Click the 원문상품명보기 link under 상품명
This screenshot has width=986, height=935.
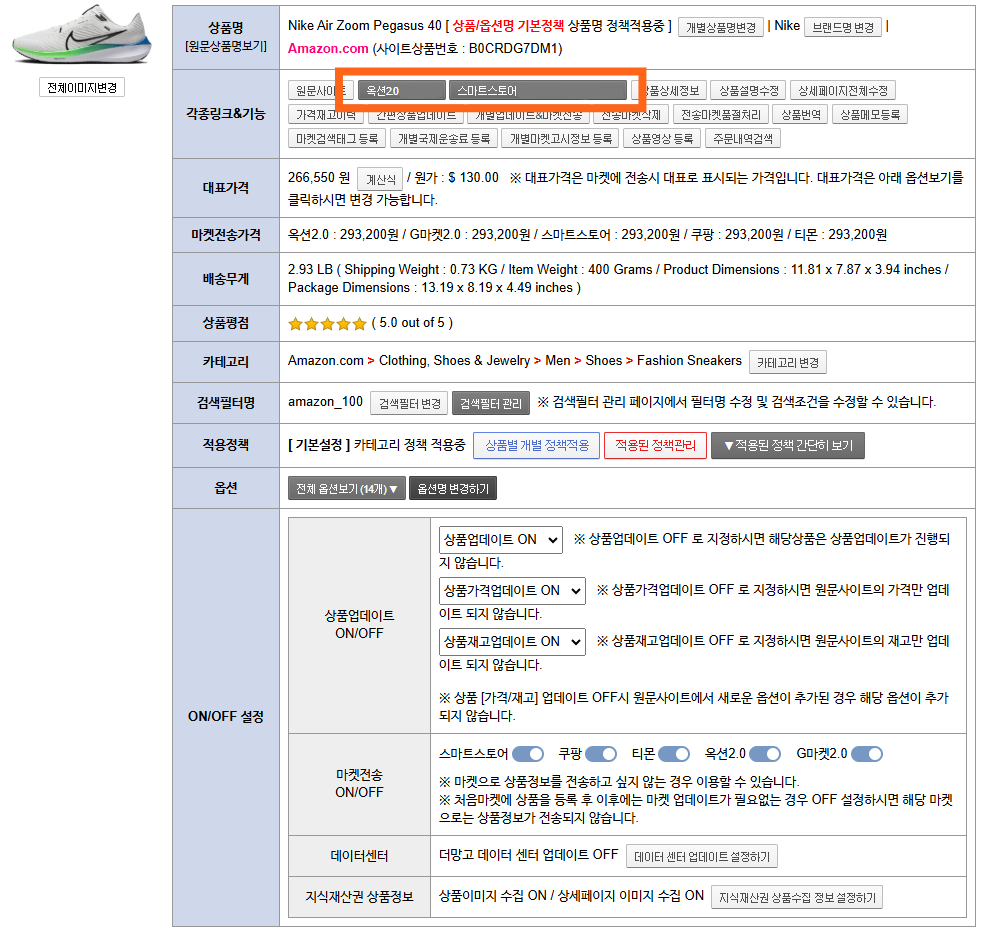click(225, 46)
